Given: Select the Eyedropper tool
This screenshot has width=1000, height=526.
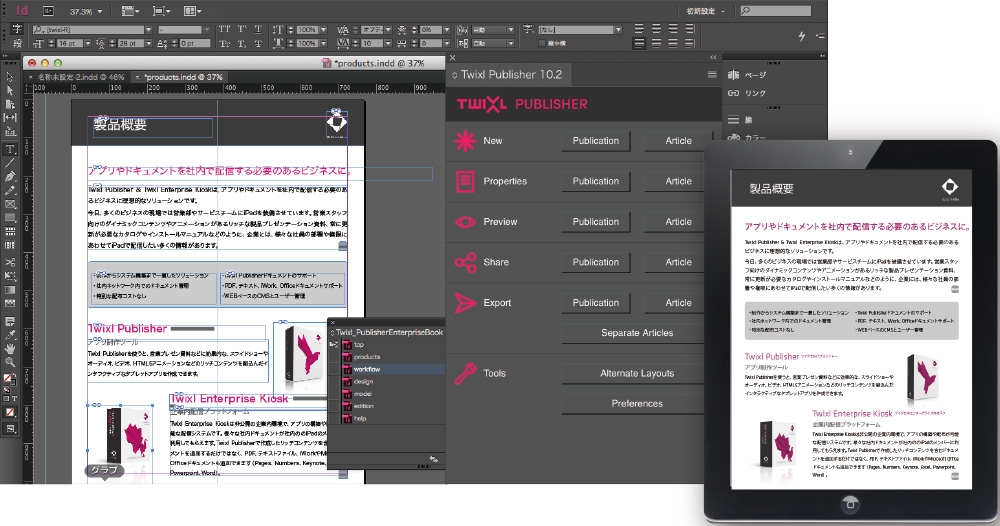Looking at the screenshot, I should click(10, 335).
